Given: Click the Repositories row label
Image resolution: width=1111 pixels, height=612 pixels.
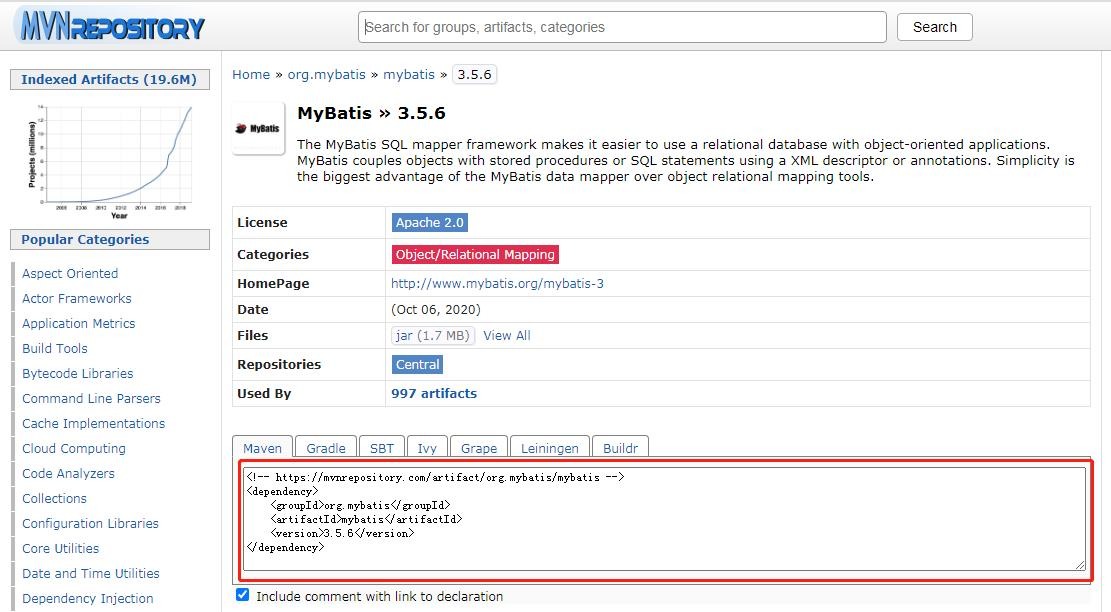Looking at the screenshot, I should click(279, 365).
